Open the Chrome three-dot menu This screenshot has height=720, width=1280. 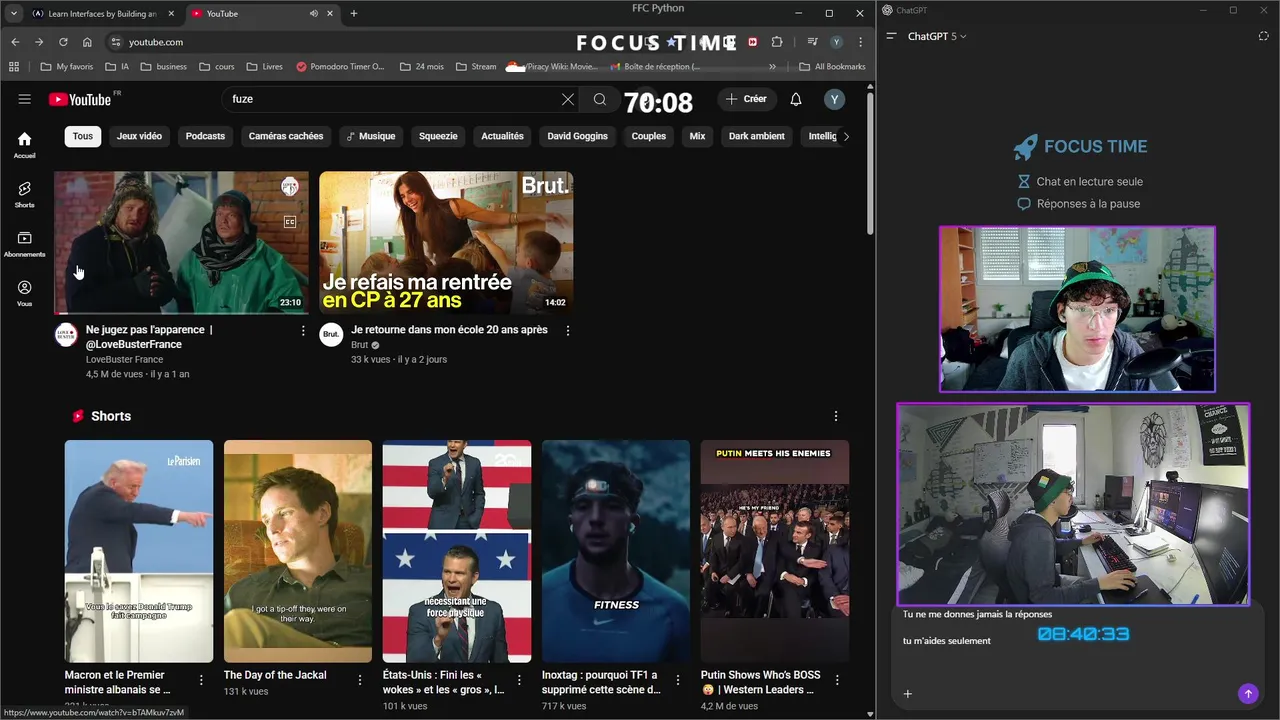[860, 42]
